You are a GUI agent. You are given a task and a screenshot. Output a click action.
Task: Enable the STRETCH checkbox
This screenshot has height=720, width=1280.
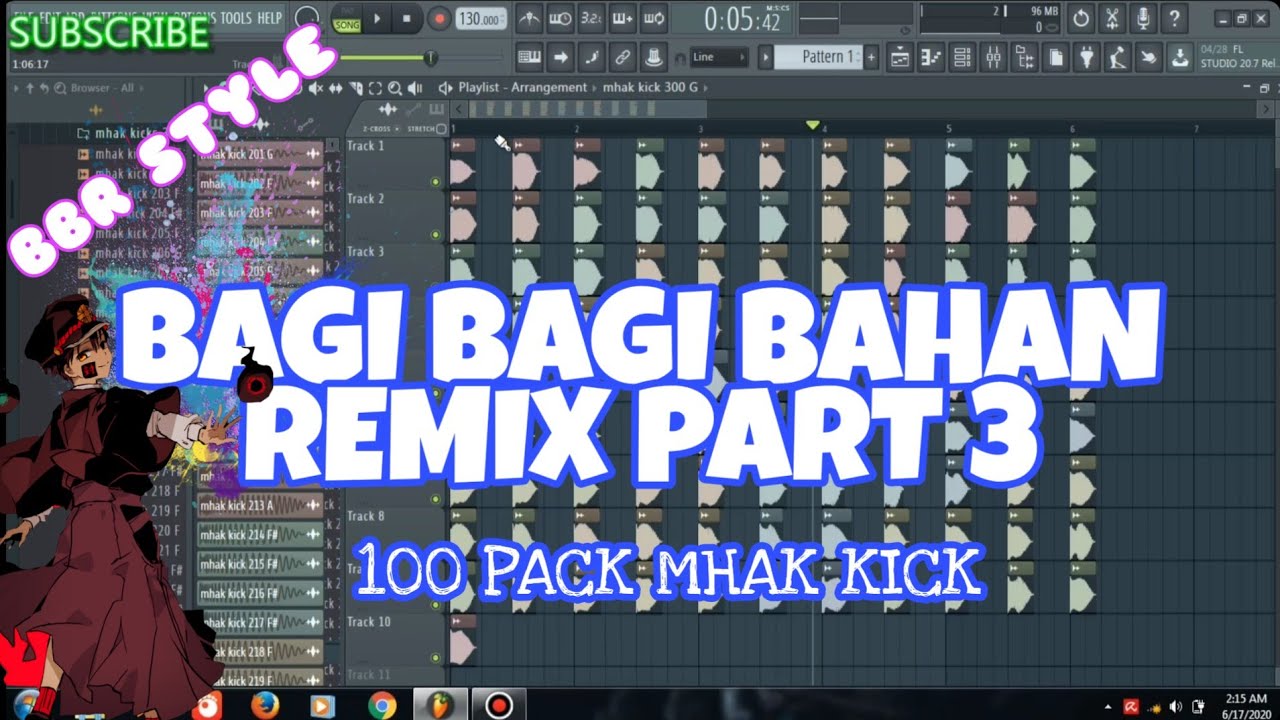pos(441,129)
